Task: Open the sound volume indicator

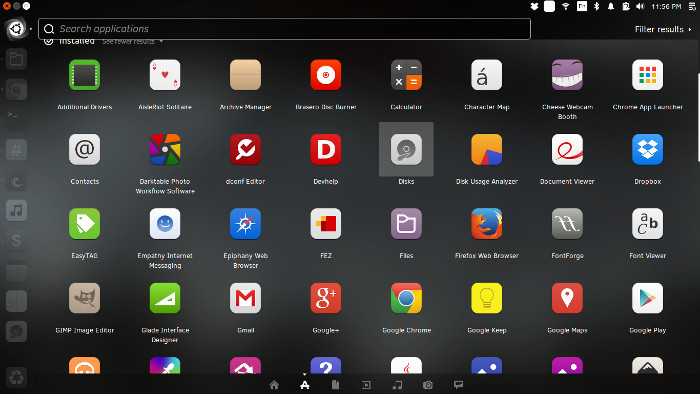Action: coord(640,6)
